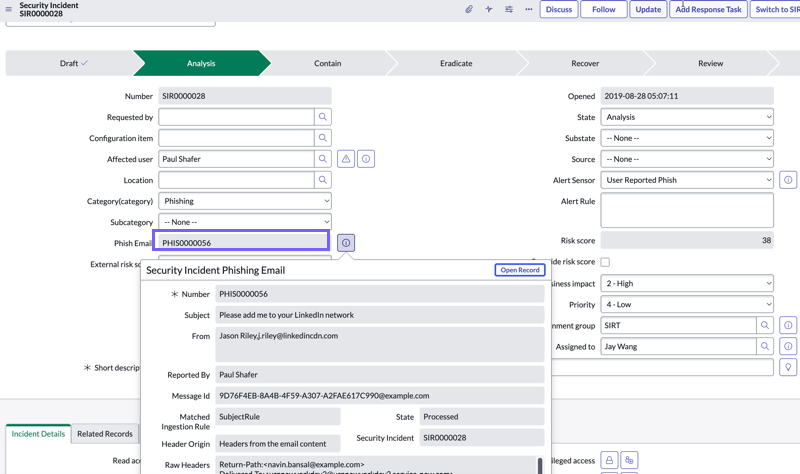Click the Follow button

604,9
